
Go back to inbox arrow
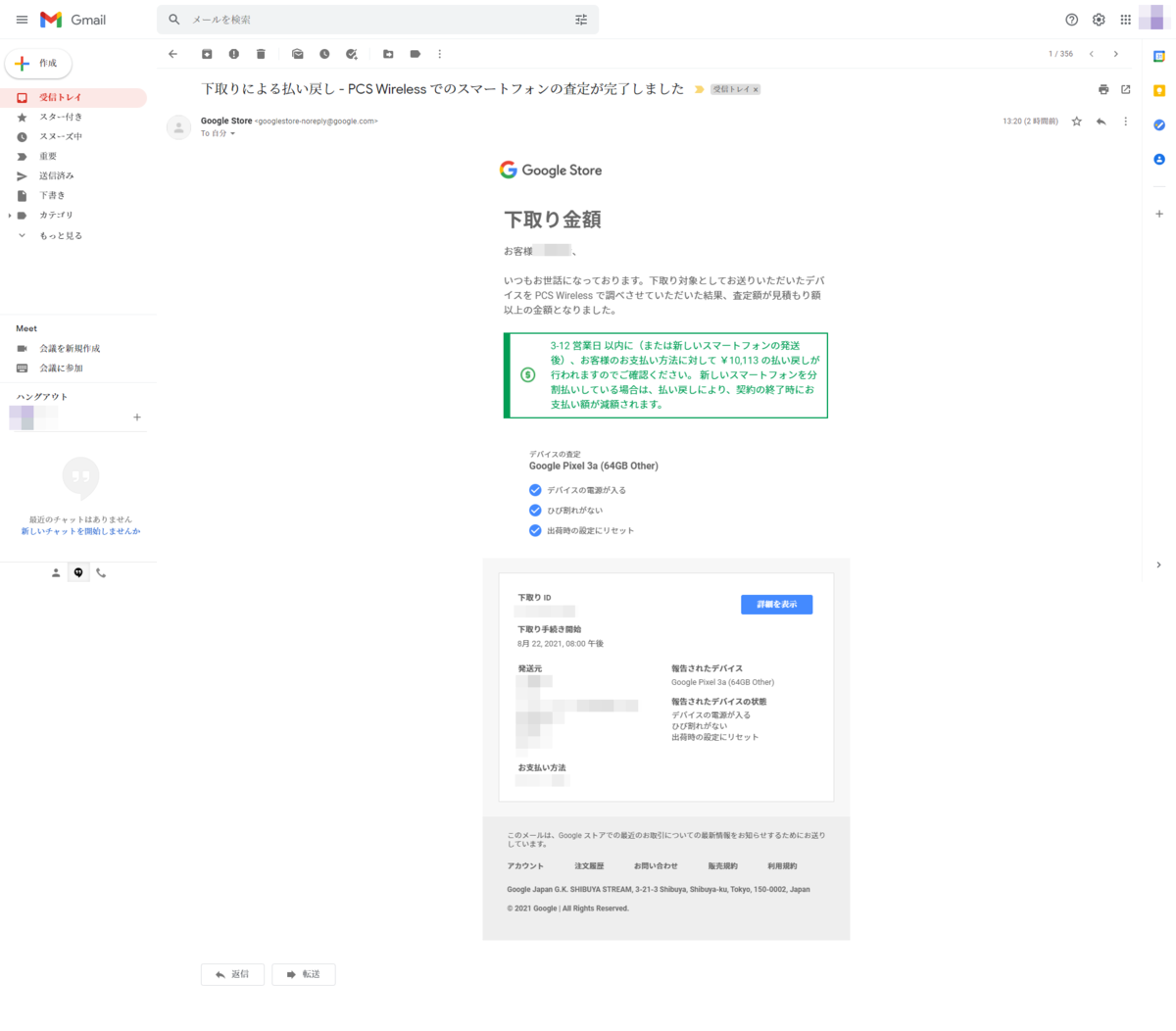pyautogui.click(x=172, y=54)
